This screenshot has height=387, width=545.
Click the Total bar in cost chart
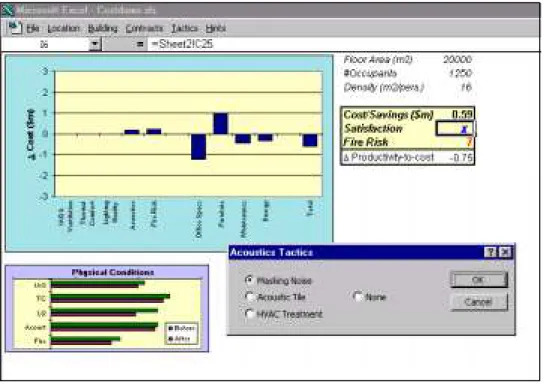click(310, 140)
